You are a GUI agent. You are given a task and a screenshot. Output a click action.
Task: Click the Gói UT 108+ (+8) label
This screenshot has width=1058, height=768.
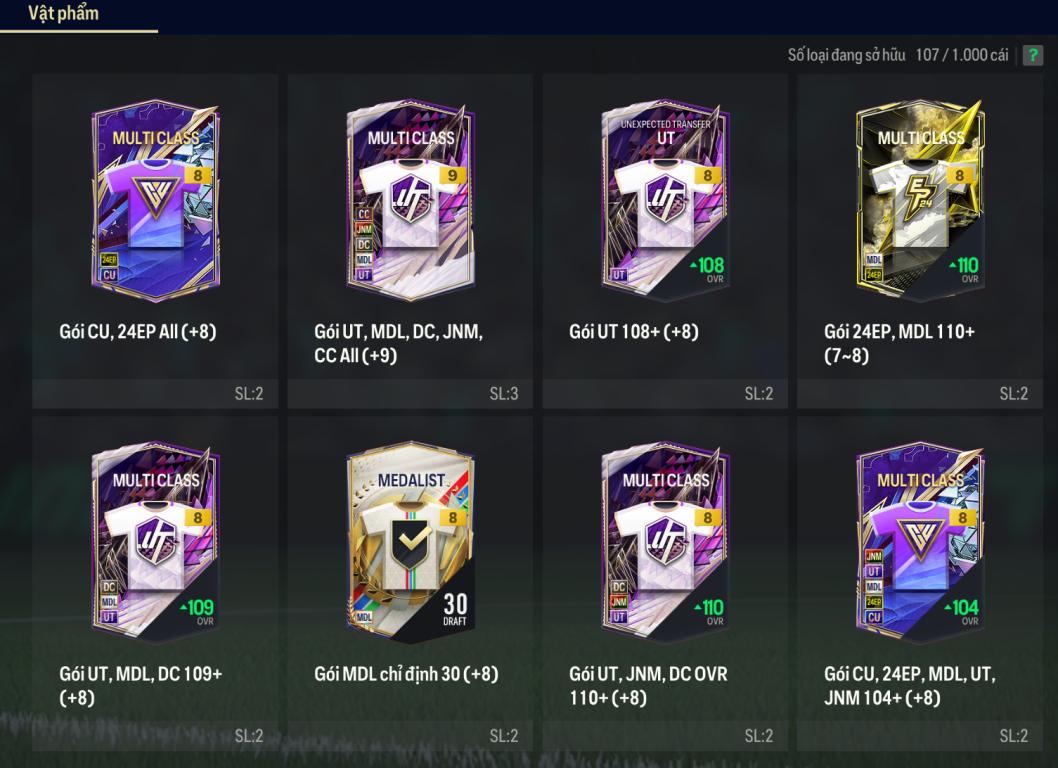[634, 331]
